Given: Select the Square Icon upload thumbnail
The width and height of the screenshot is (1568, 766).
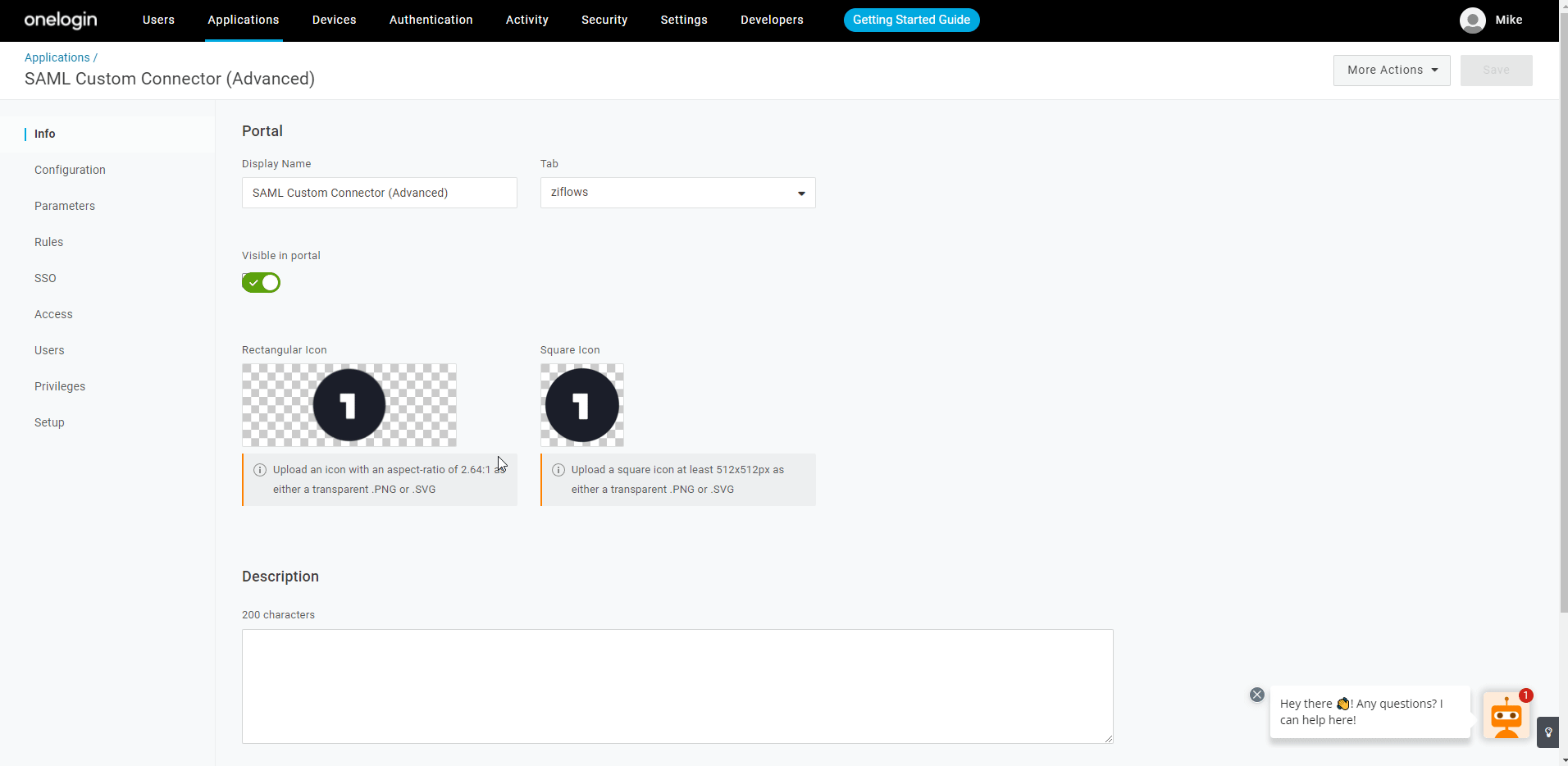Looking at the screenshot, I should tap(582, 405).
